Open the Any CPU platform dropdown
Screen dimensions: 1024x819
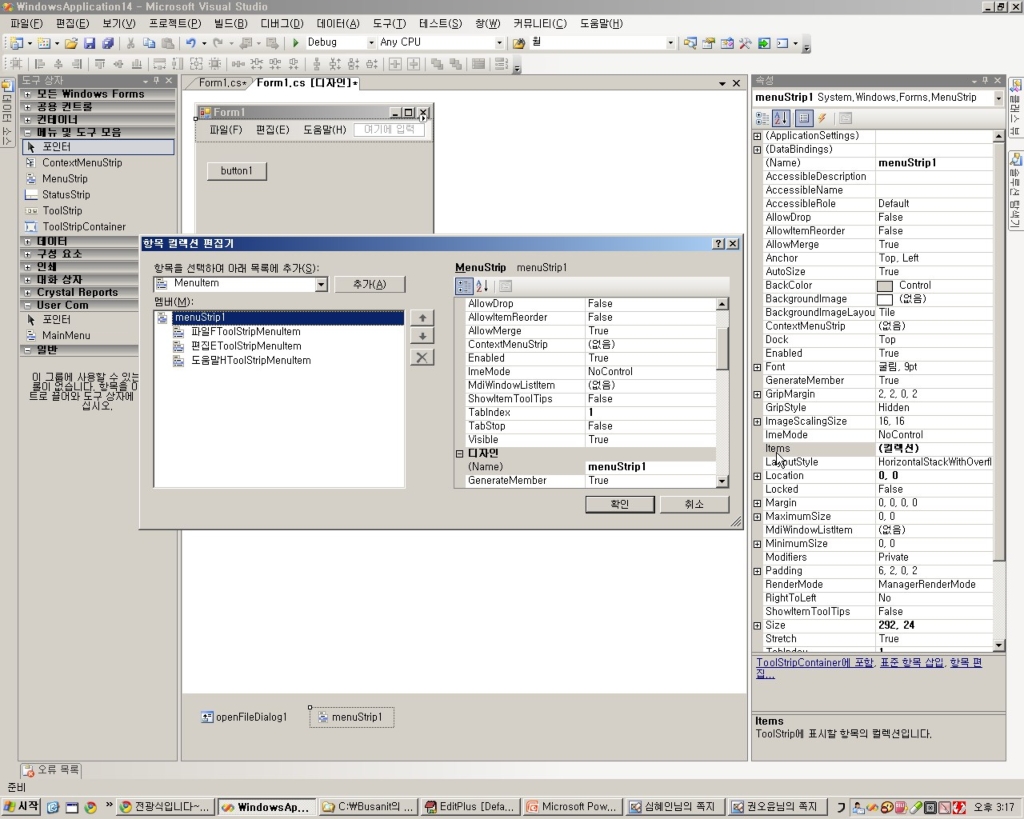click(499, 43)
